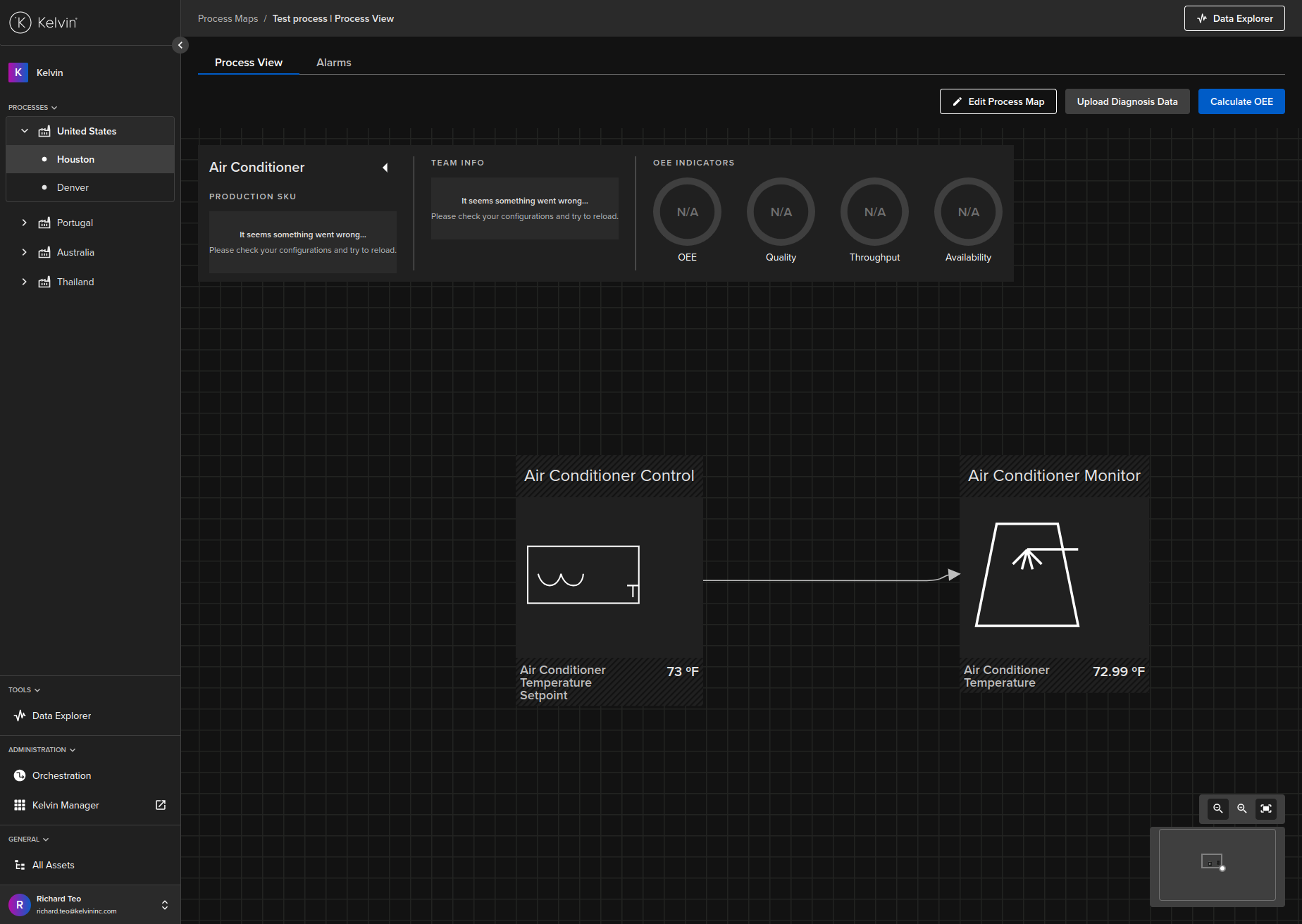Click the minimap overview panel
Screen dimensions: 1302x924
coord(1215,866)
